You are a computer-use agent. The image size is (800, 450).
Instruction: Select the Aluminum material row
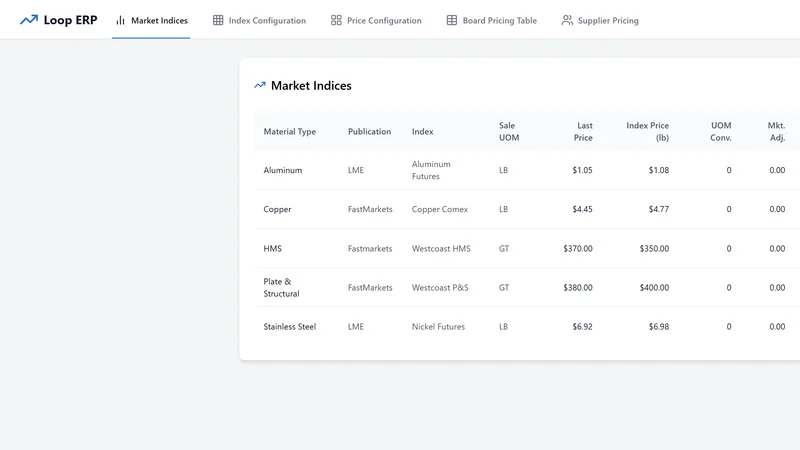pyautogui.click(x=527, y=170)
